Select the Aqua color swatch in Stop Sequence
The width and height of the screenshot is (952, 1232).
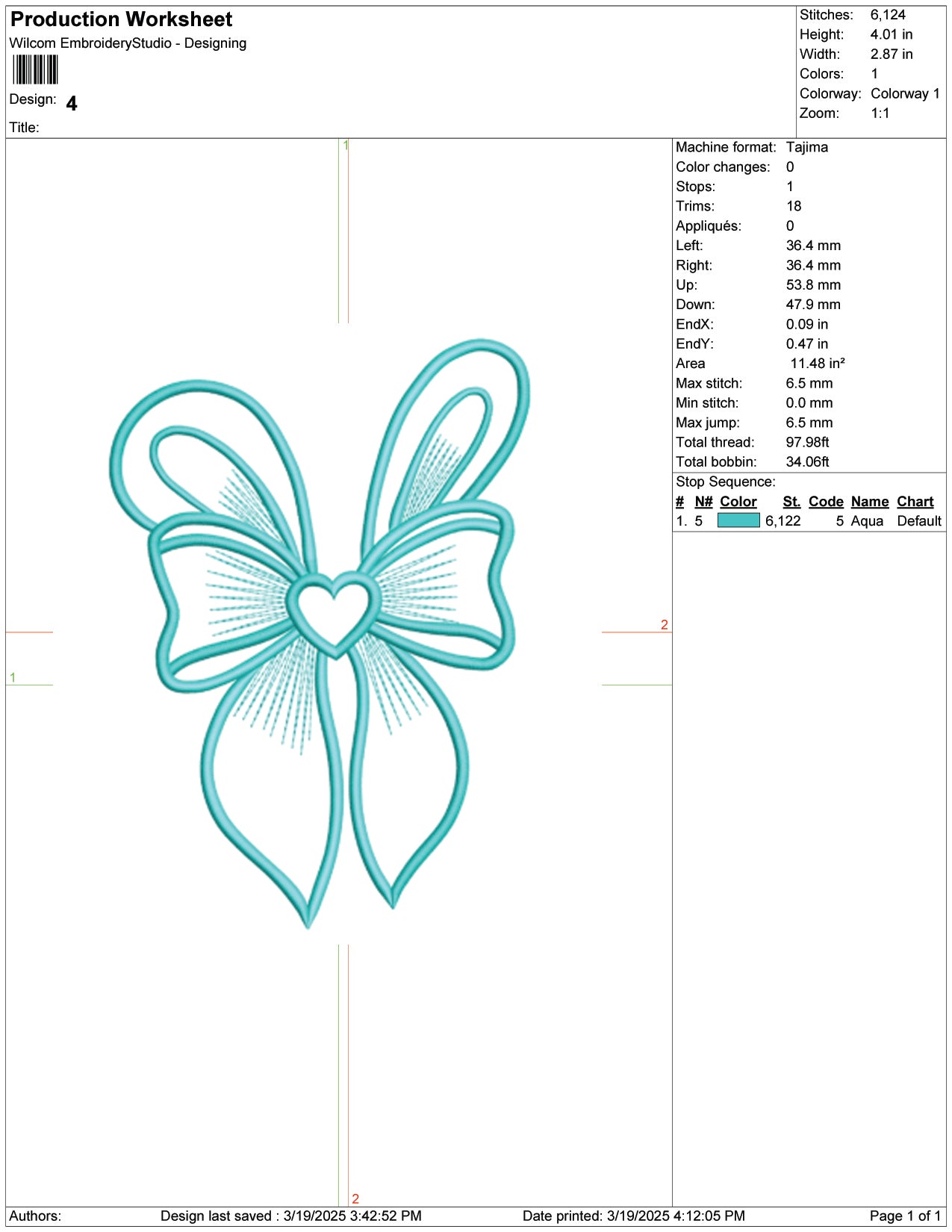pyautogui.click(x=738, y=520)
